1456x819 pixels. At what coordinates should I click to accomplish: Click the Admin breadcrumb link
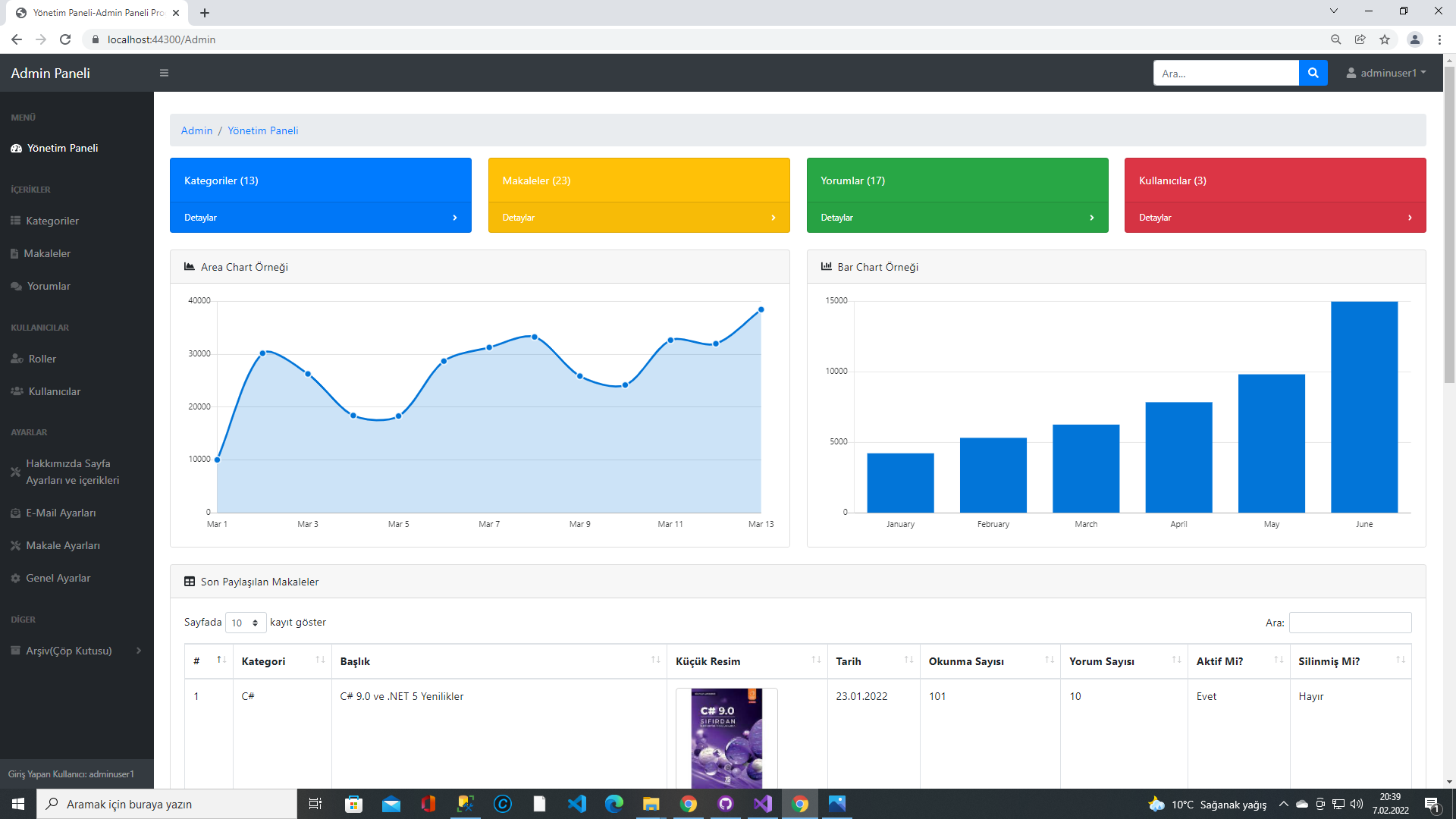(196, 130)
